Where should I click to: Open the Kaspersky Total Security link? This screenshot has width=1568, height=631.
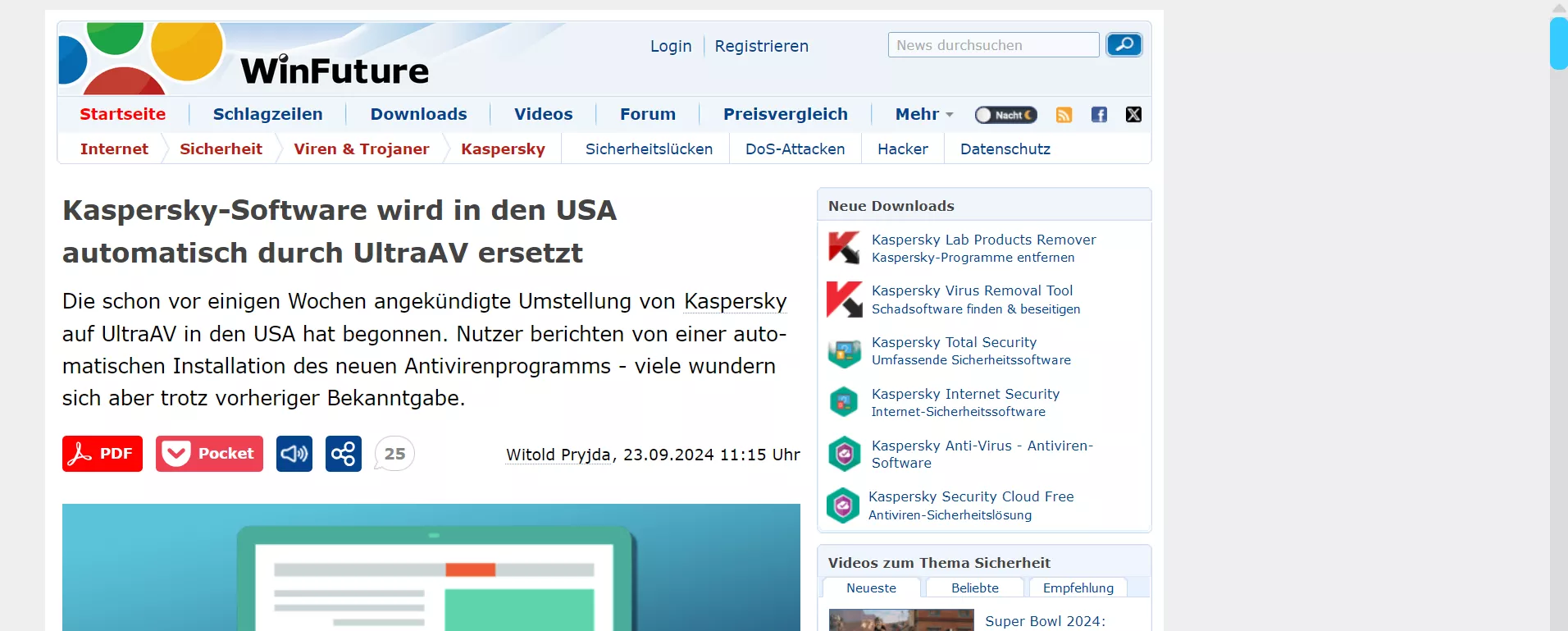pos(954,342)
